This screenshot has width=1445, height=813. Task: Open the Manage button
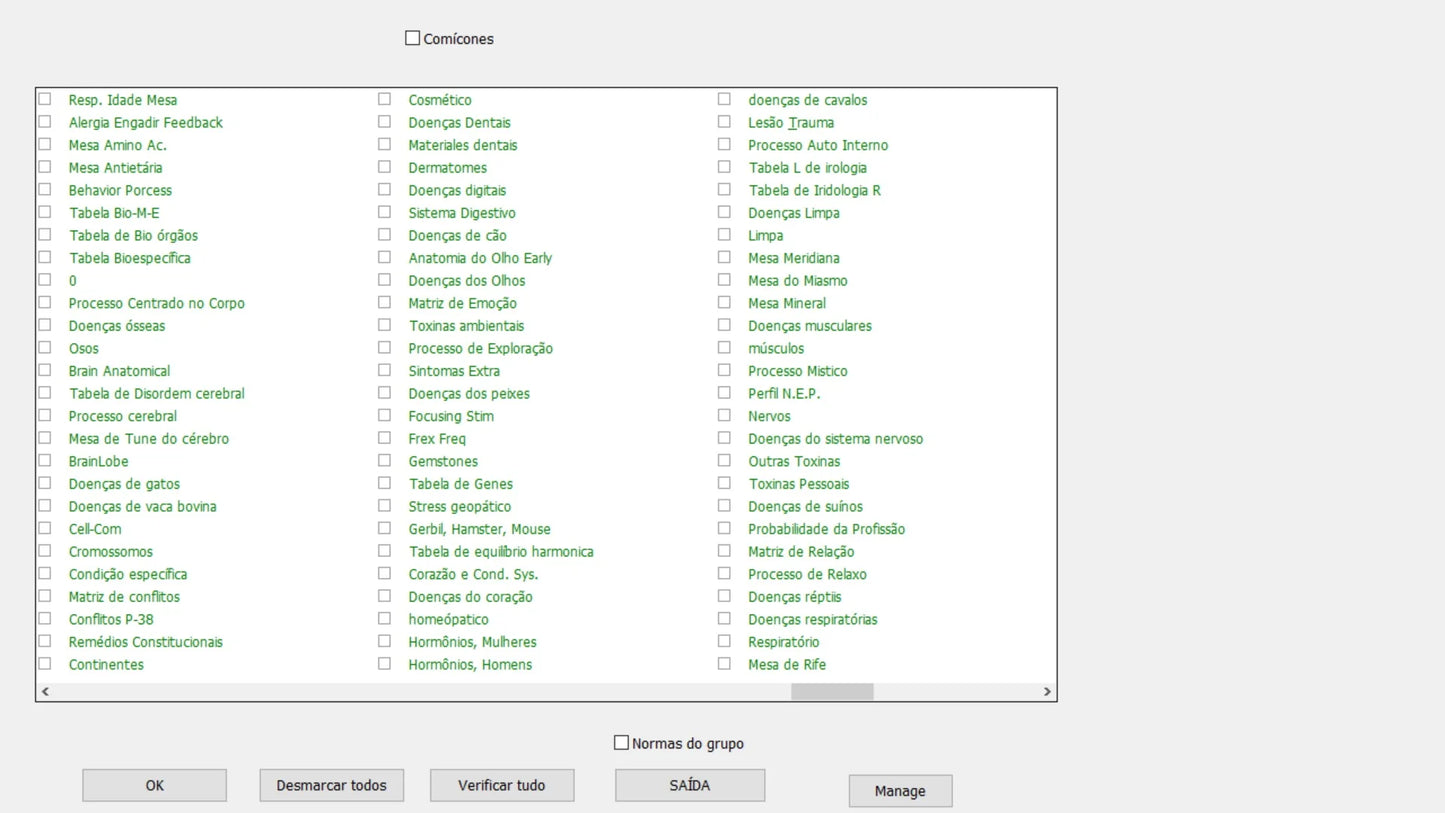click(900, 791)
